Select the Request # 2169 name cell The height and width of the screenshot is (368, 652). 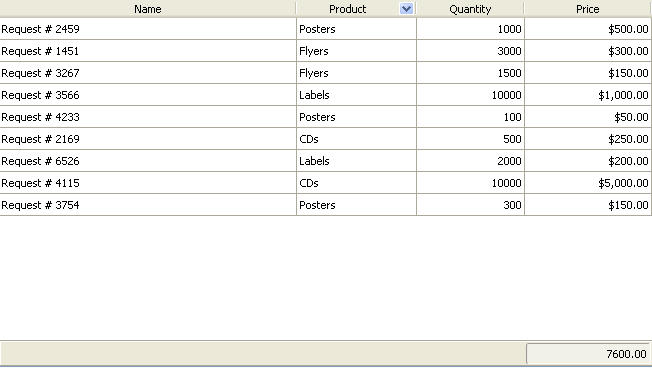pyautogui.click(x=148, y=139)
